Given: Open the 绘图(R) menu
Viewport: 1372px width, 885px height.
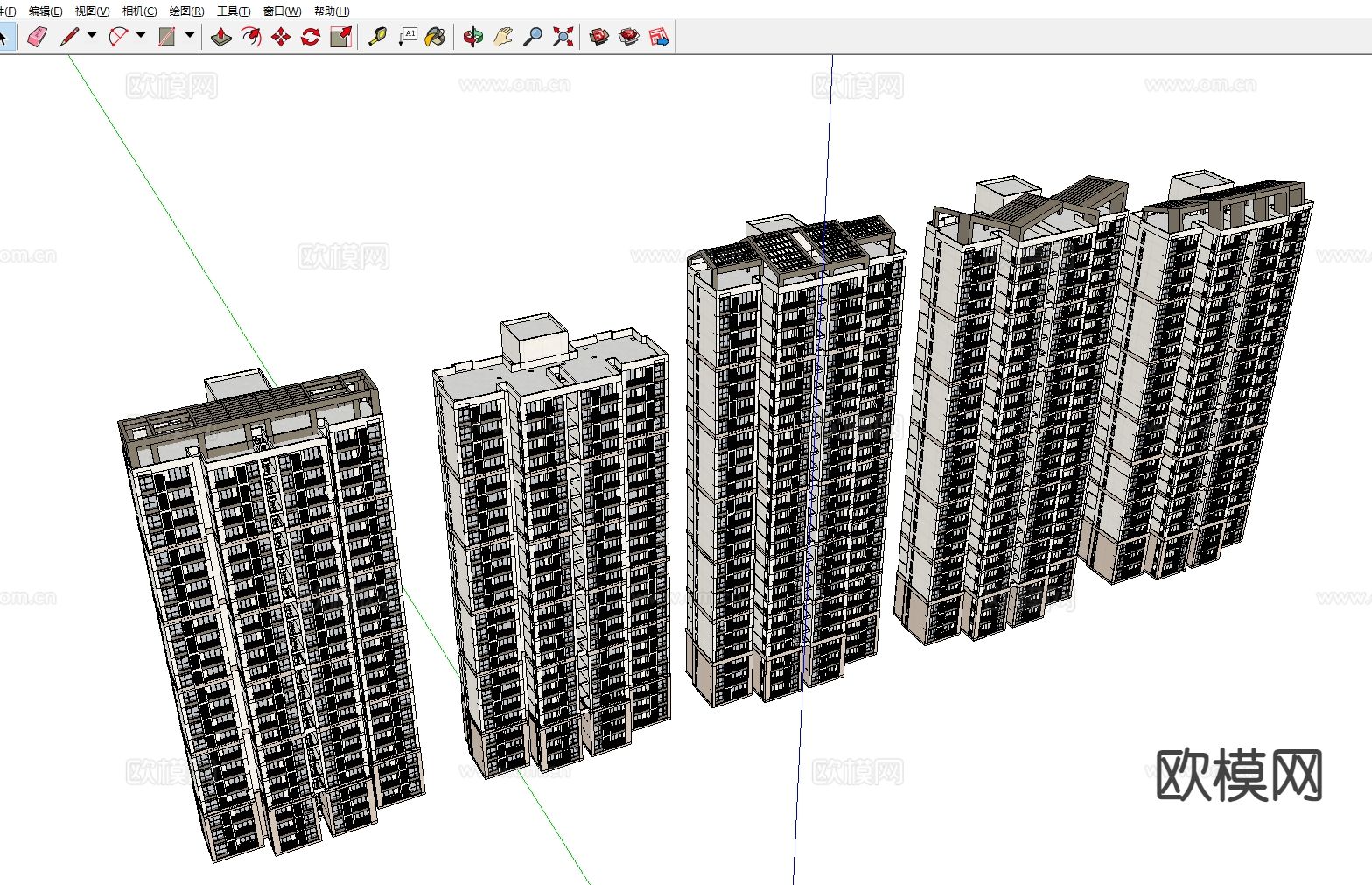Looking at the screenshot, I should 186,11.
